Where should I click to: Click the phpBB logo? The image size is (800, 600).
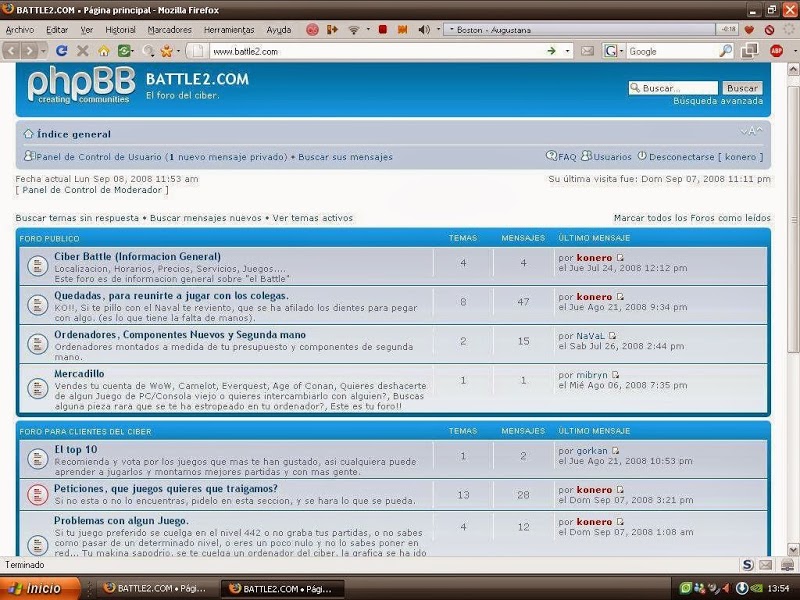[x=81, y=85]
